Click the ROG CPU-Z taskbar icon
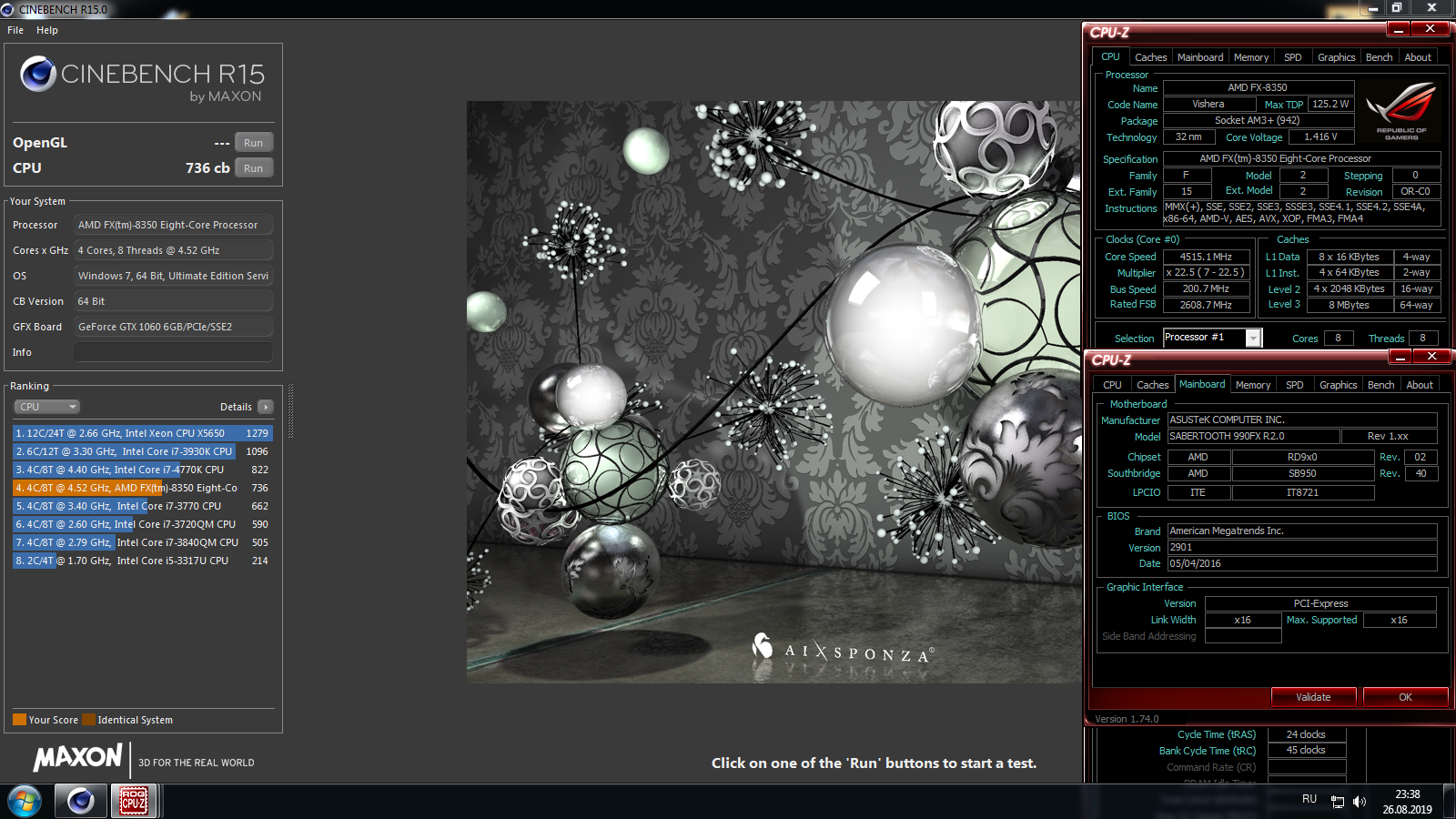Screen dimensions: 1456x819 (x=134, y=801)
